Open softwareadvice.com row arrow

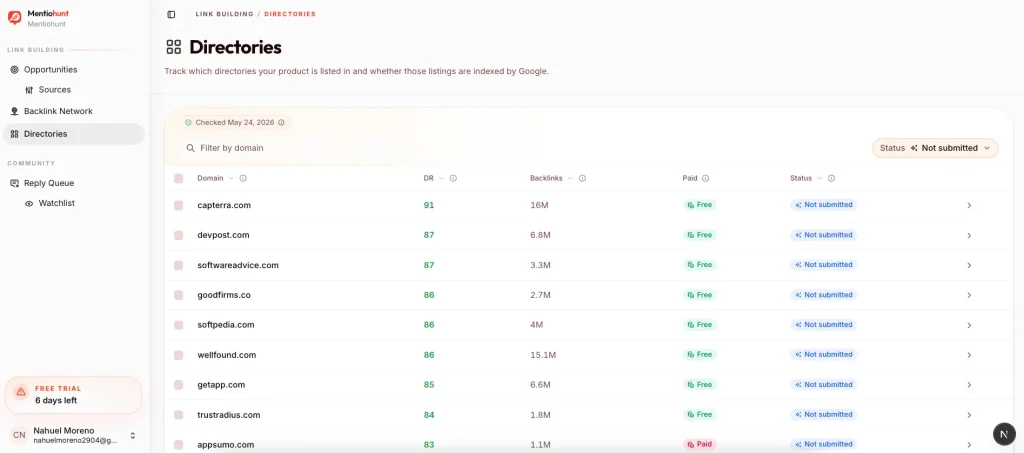click(x=969, y=266)
